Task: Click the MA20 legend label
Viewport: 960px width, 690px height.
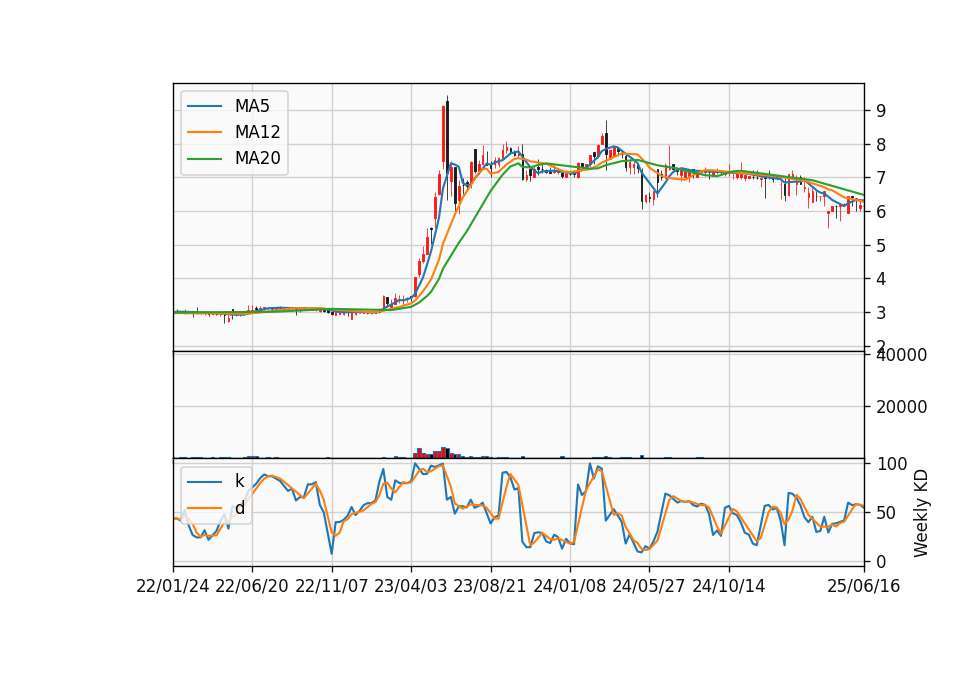Action: pos(257,159)
